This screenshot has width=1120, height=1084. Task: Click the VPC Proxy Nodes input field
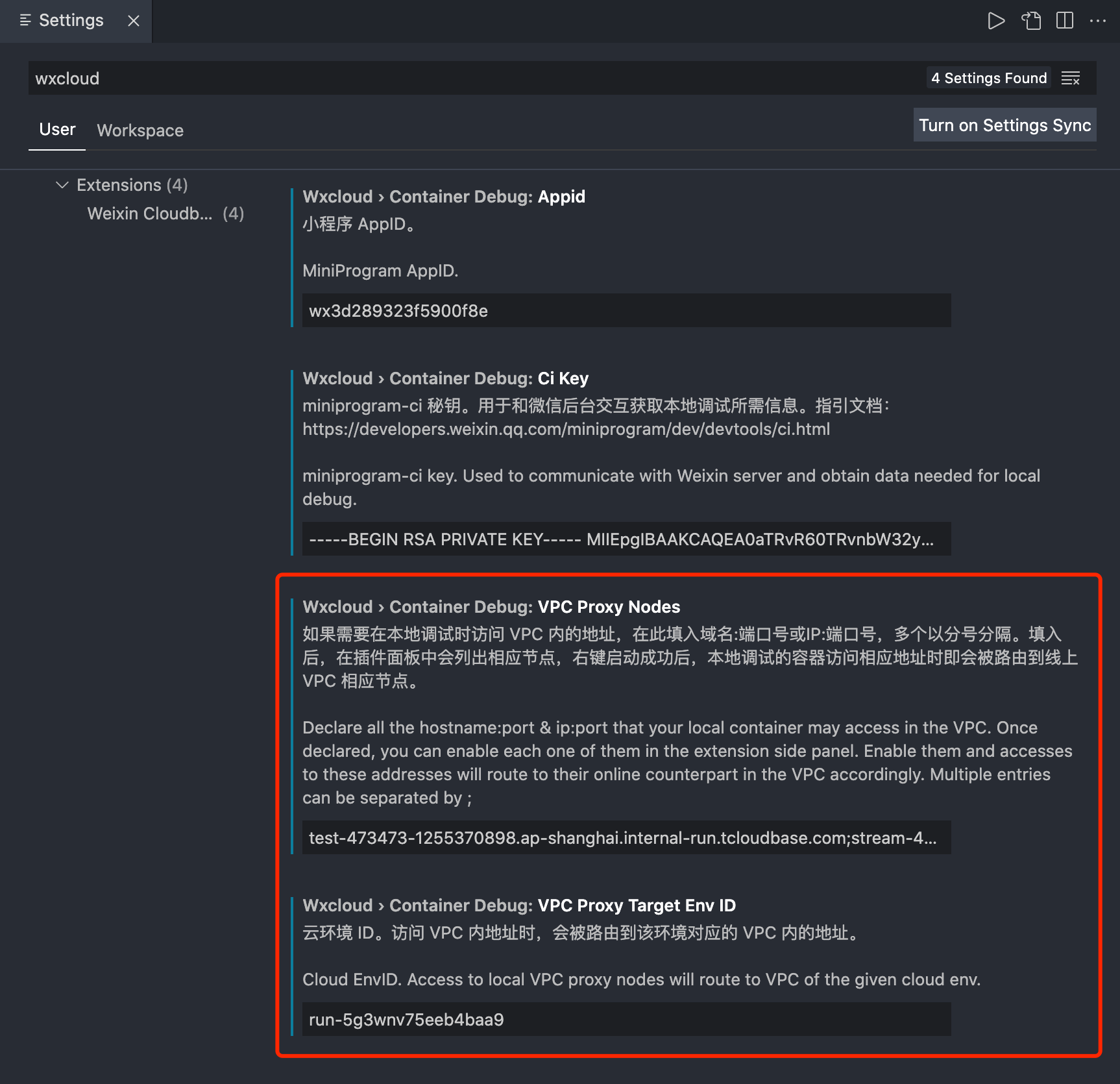click(x=626, y=838)
